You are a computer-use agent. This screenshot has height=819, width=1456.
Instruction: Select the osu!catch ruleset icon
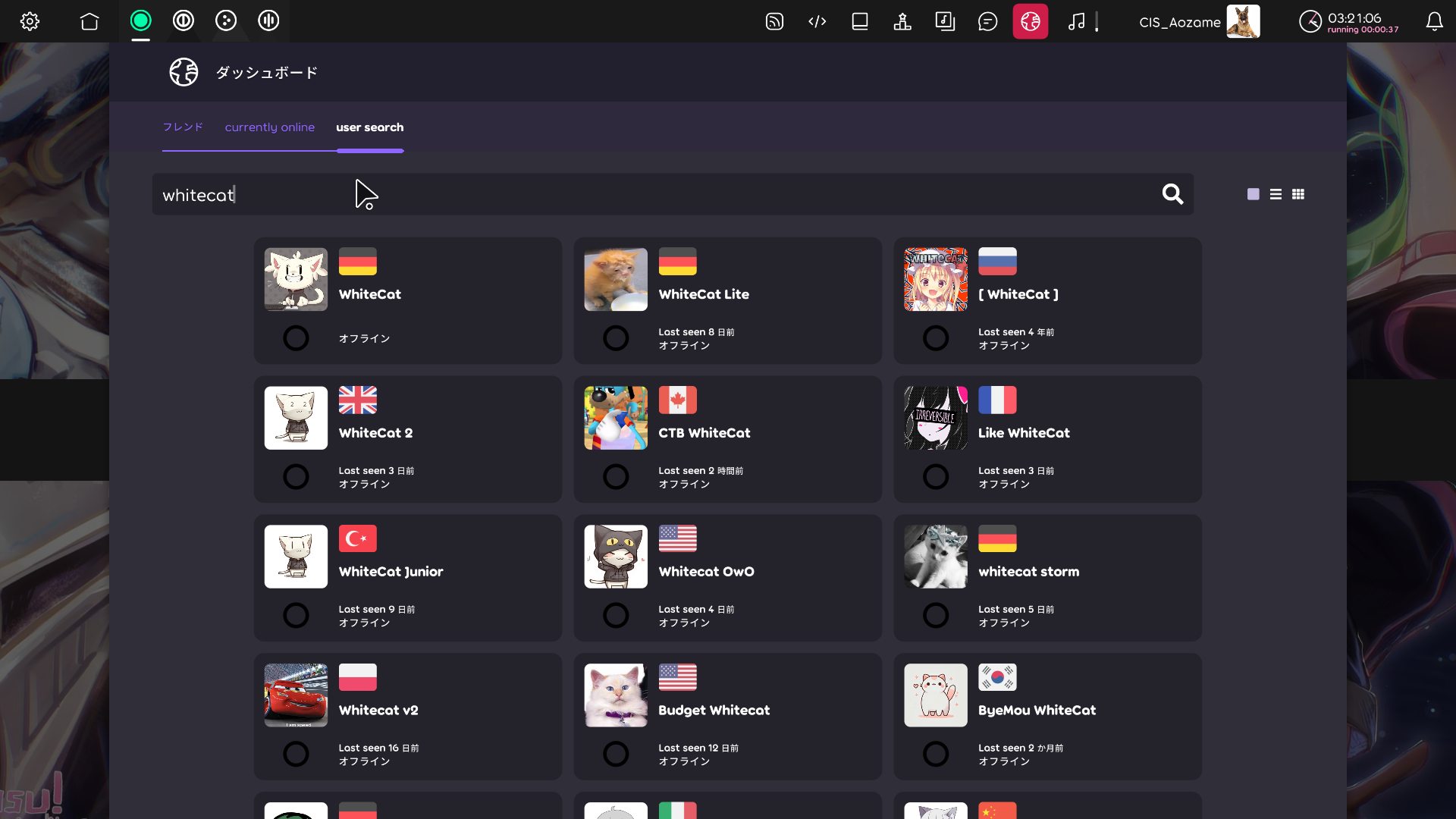[x=226, y=20]
